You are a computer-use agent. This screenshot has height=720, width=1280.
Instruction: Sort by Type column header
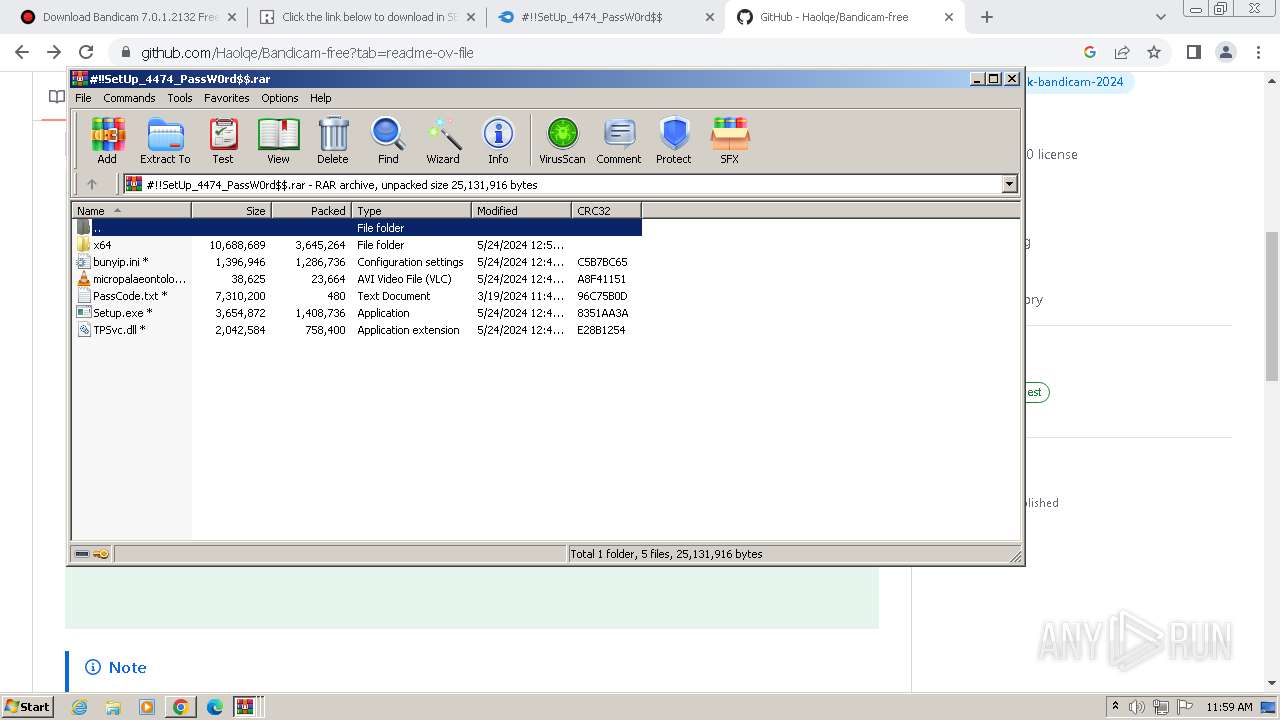tap(411, 210)
